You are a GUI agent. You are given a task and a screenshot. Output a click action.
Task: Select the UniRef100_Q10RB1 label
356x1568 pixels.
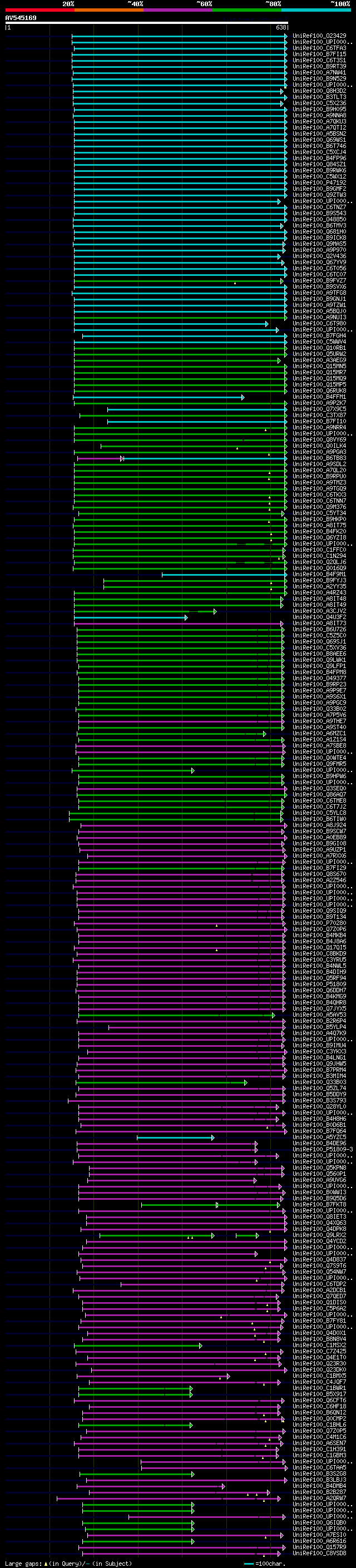(x=319, y=348)
